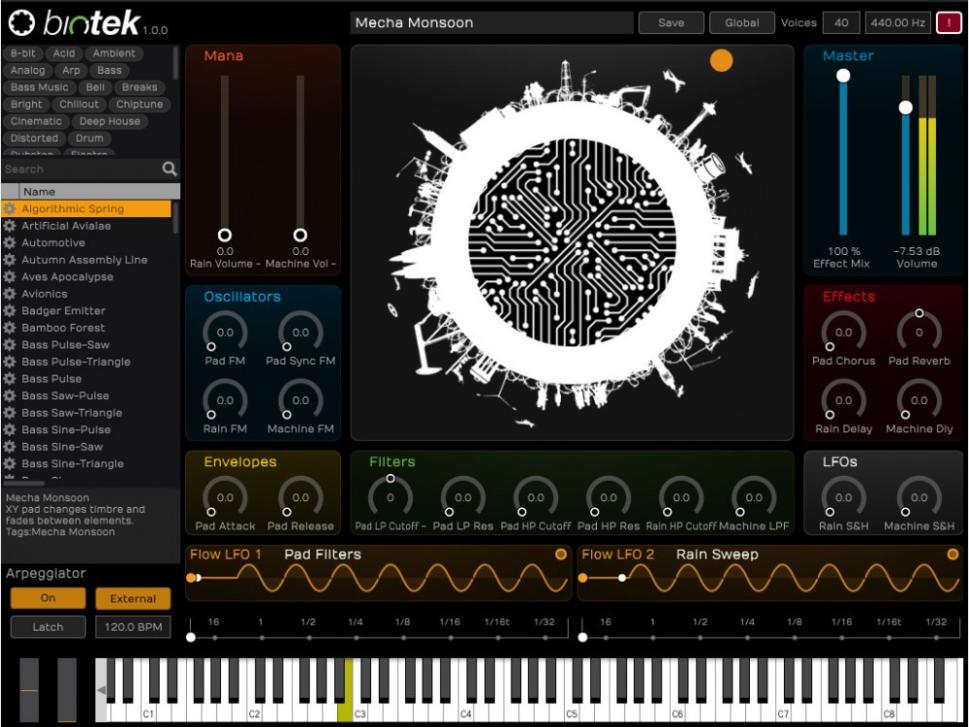Click the Pad LP Cutoff knob
The height and width of the screenshot is (727, 969).
tap(390, 497)
